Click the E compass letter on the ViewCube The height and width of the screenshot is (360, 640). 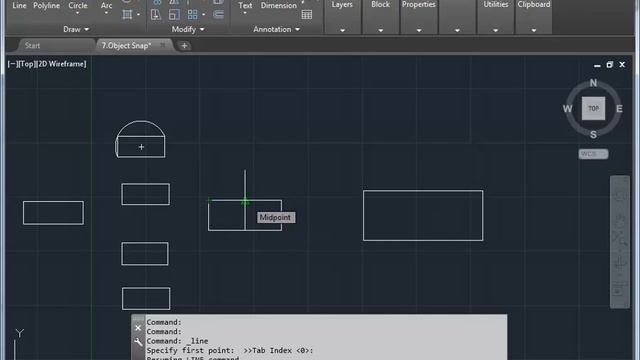(x=619, y=109)
